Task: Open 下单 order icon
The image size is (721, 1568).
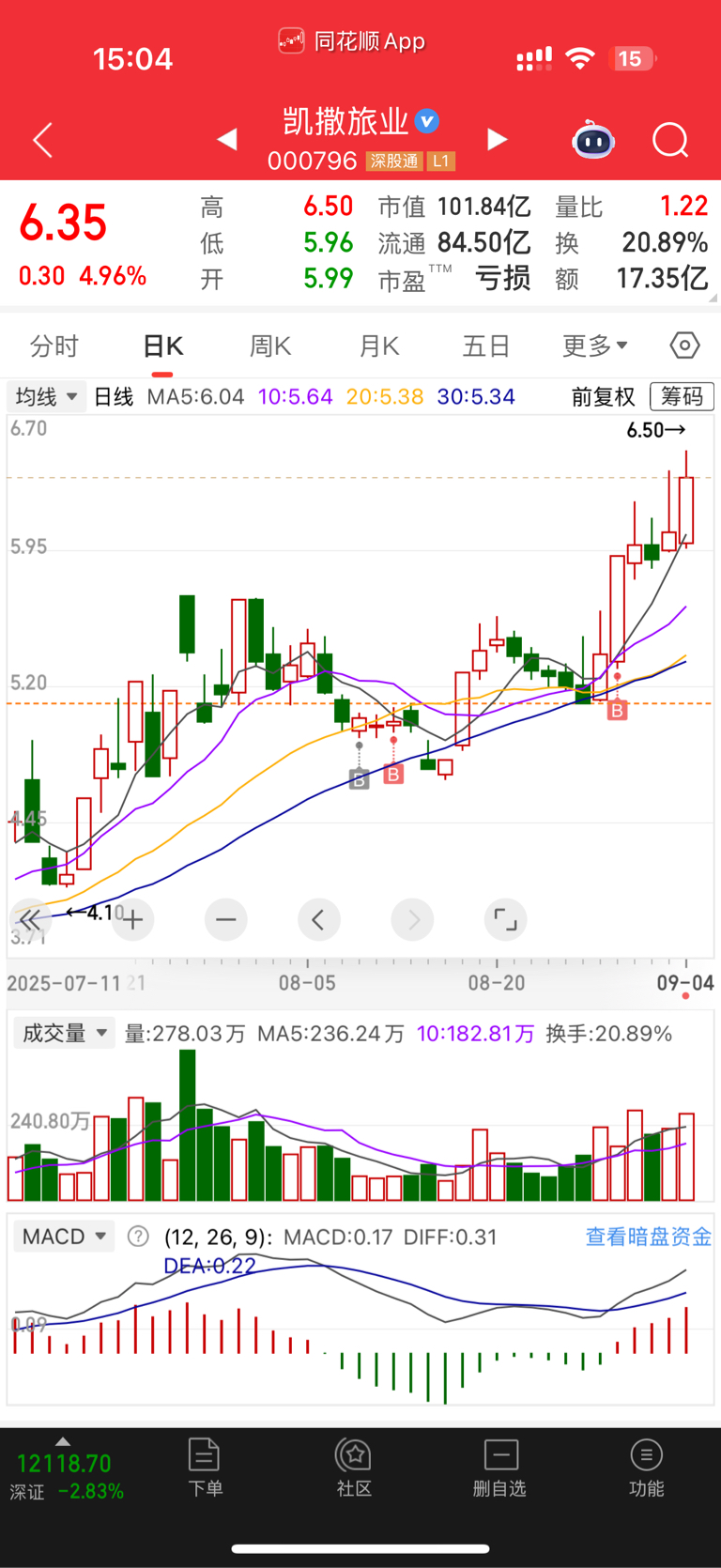Action: pos(205,1467)
